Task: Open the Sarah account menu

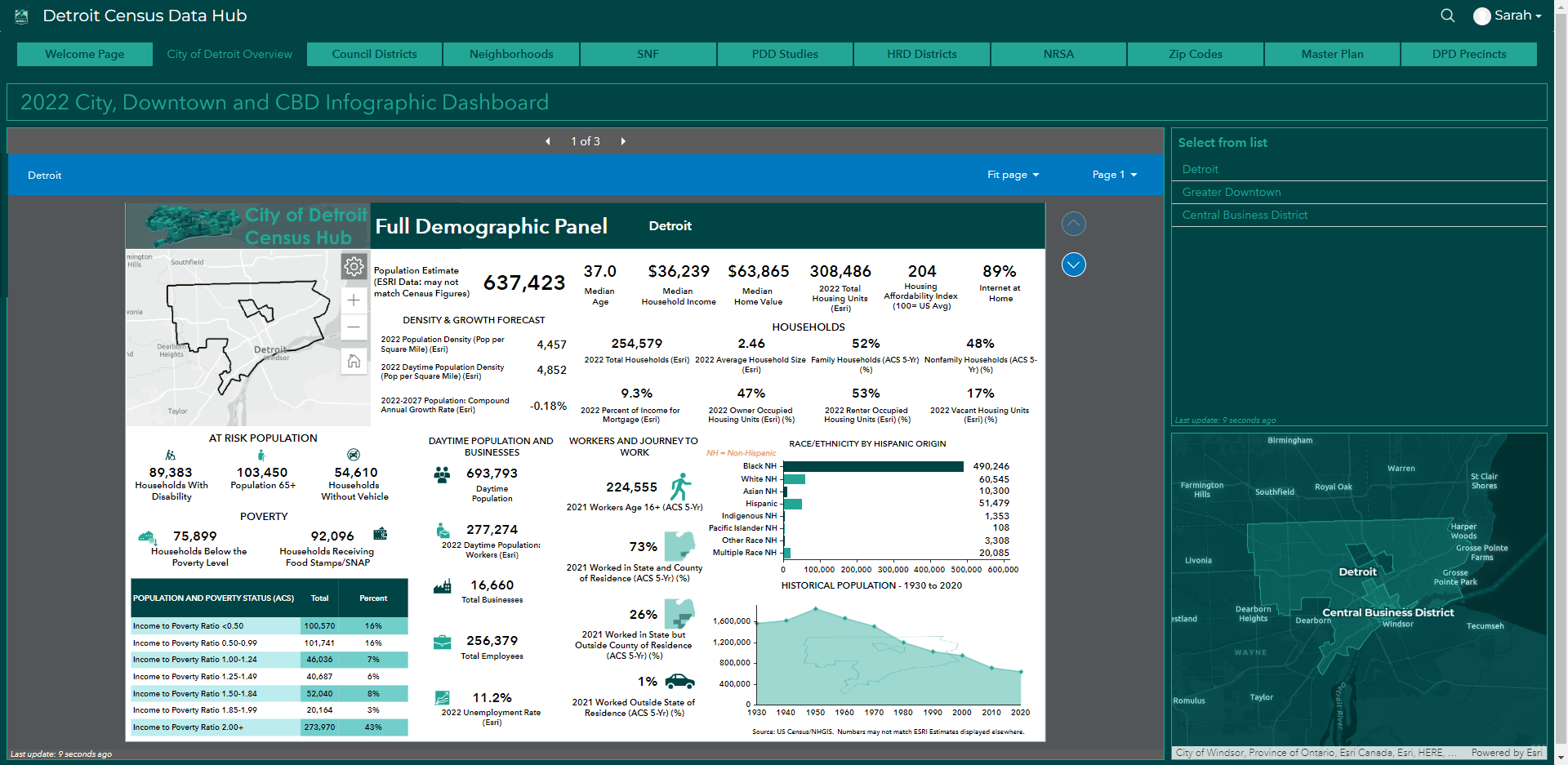Action: pyautogui.click(x=1508, y=16)
